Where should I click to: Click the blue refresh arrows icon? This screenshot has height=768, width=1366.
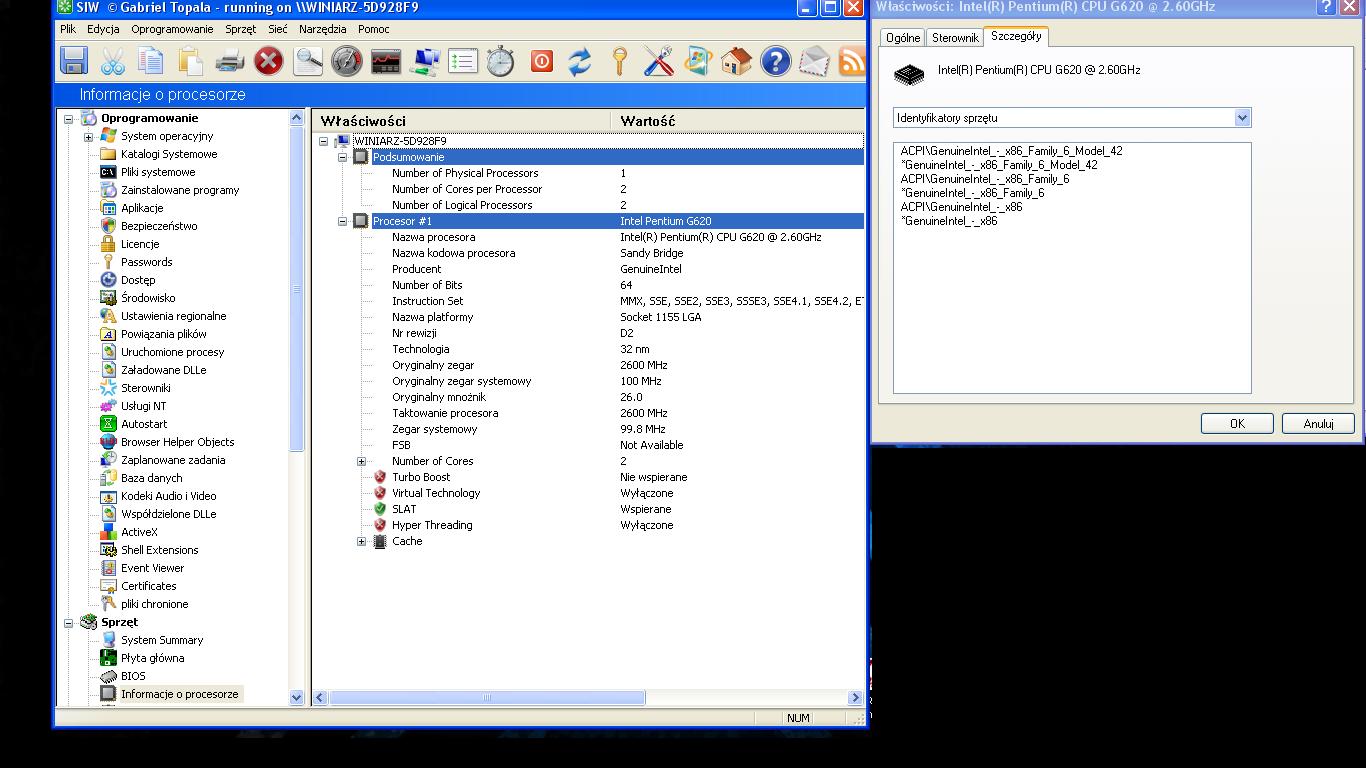tap(580, 62)
